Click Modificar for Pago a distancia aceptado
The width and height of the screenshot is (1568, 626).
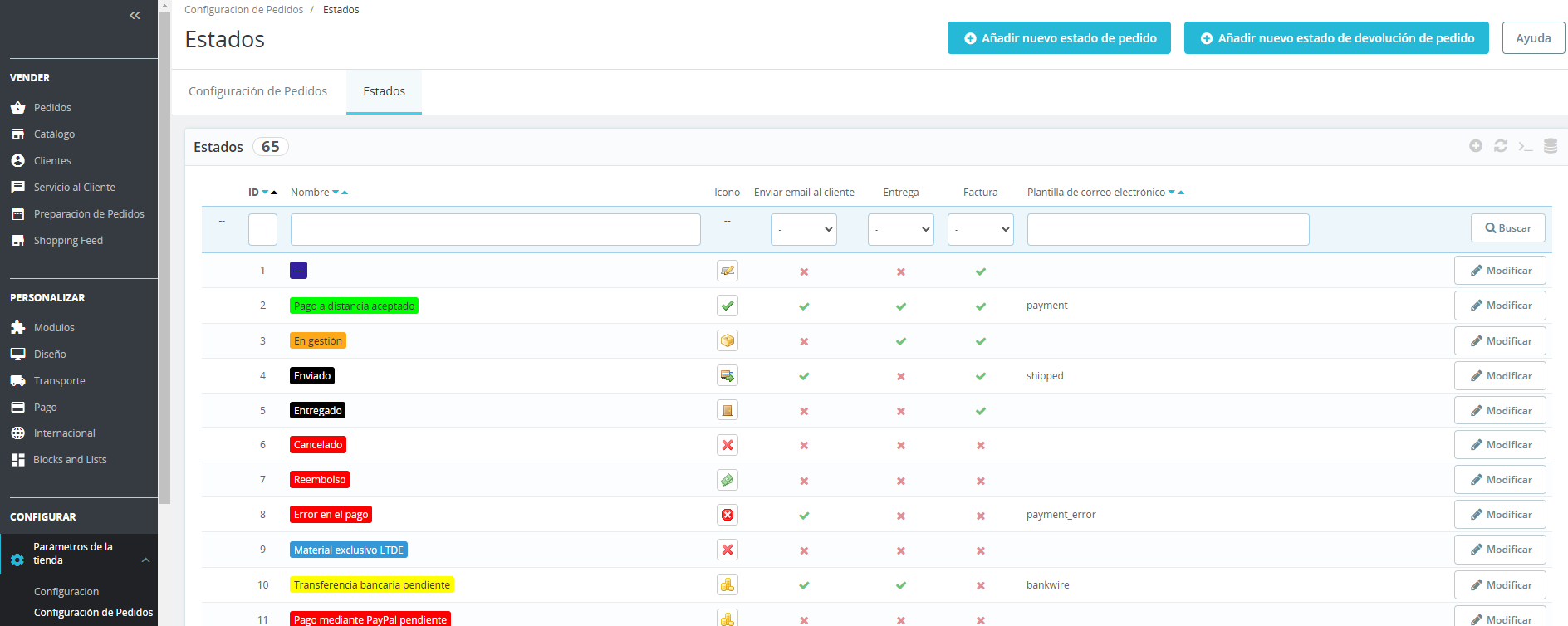pyautogui.click(x=1500, y=306)
